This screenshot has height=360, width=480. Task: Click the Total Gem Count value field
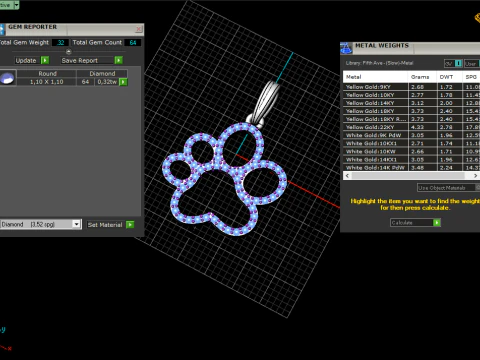click(x=133, y=43)
